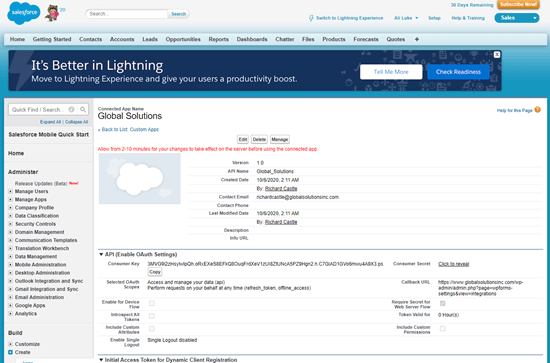Open the Chatter tab

[x=284, y=39]
